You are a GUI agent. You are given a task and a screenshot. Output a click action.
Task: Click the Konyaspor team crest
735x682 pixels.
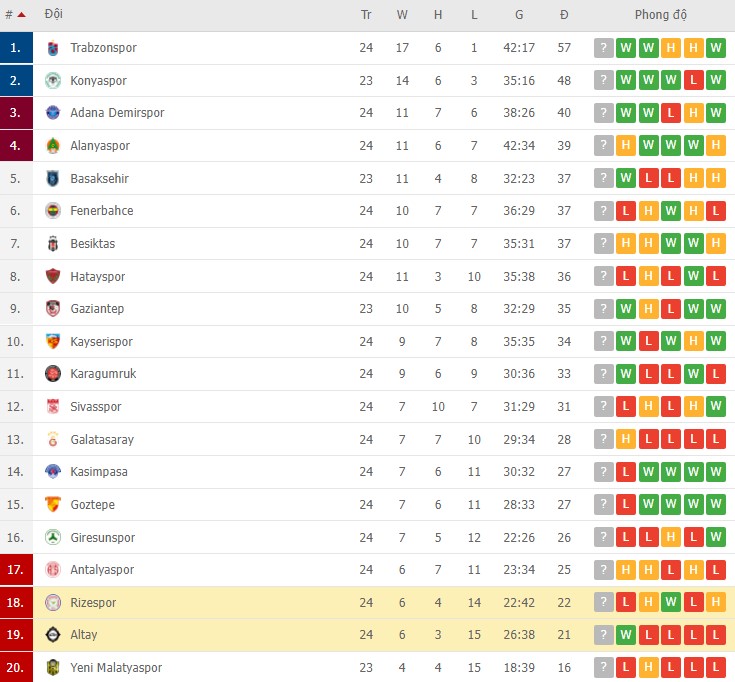click(53, 81)
